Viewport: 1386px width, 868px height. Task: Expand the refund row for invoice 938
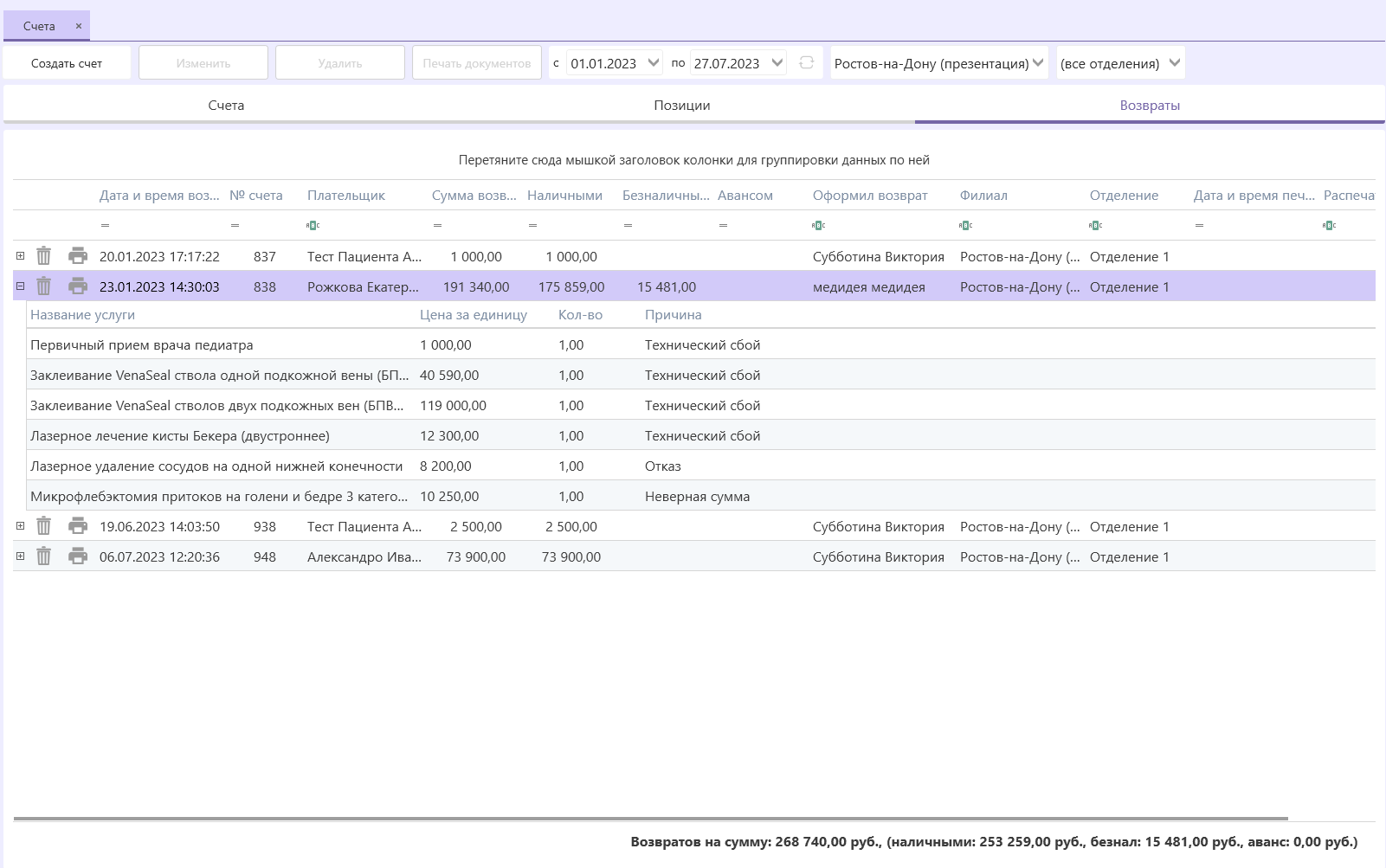click(x=20, y=525)
